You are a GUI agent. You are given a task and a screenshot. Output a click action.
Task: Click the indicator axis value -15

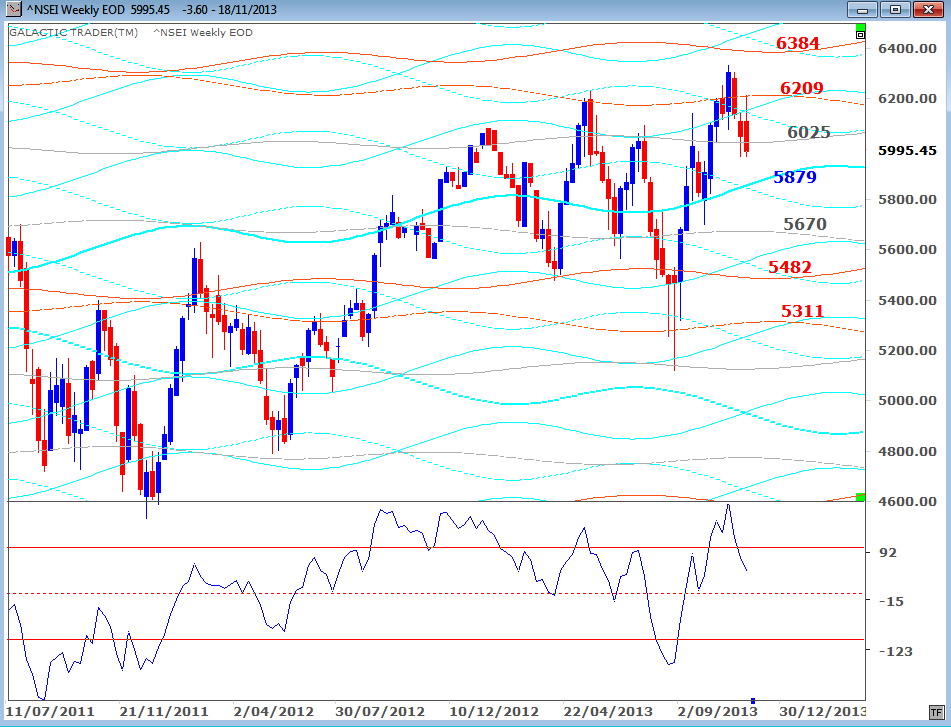891,601
